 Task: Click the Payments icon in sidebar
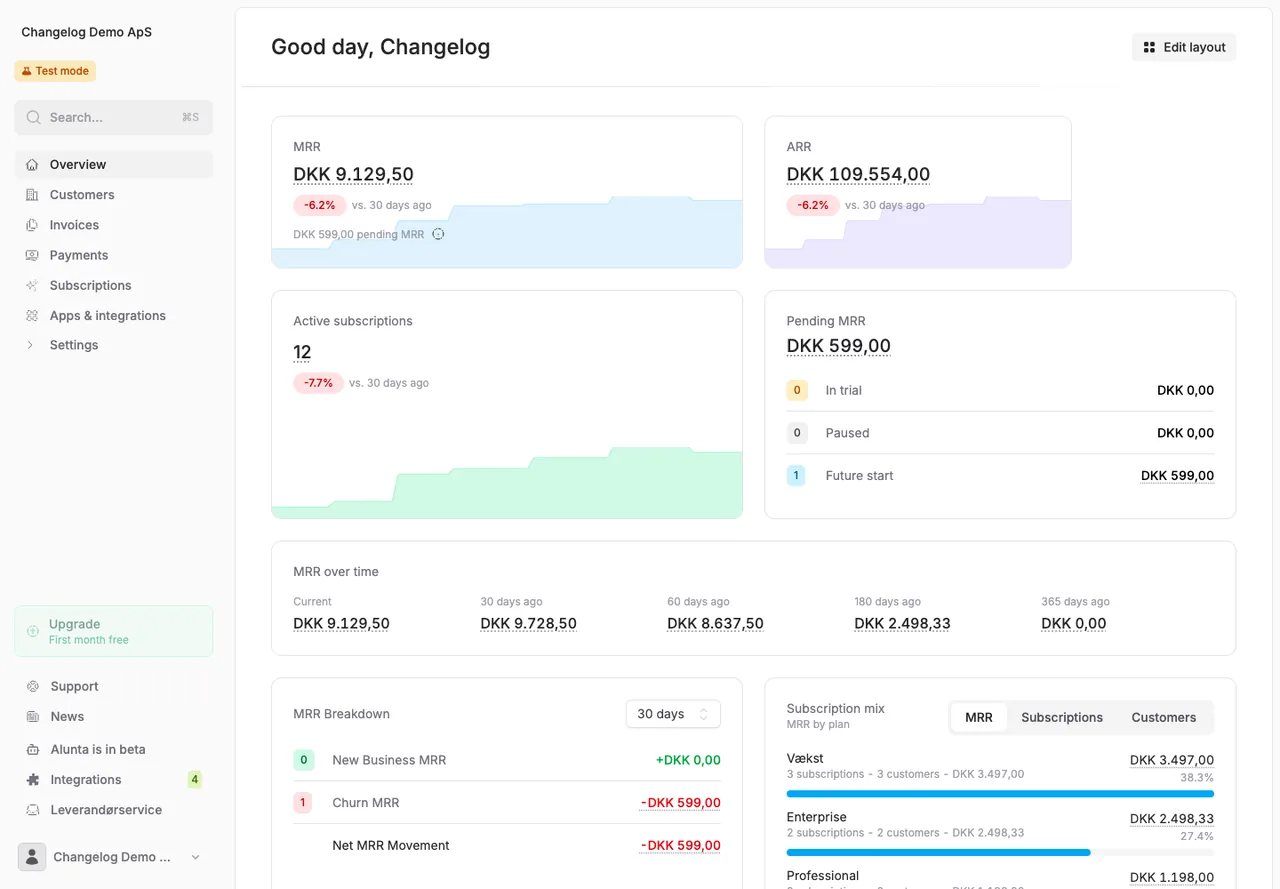(x=32, y=255)
